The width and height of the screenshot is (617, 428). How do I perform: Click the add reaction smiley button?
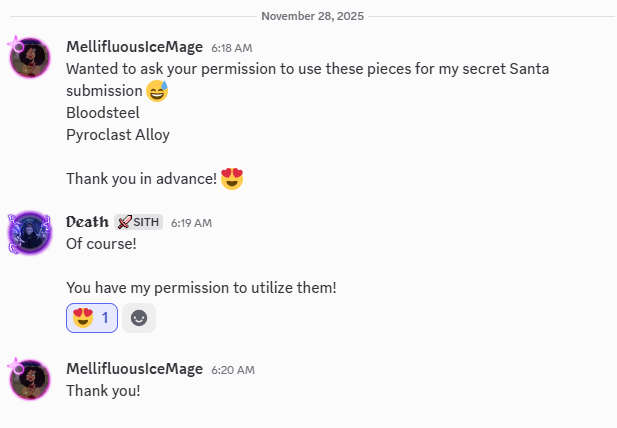coord(139,318)
